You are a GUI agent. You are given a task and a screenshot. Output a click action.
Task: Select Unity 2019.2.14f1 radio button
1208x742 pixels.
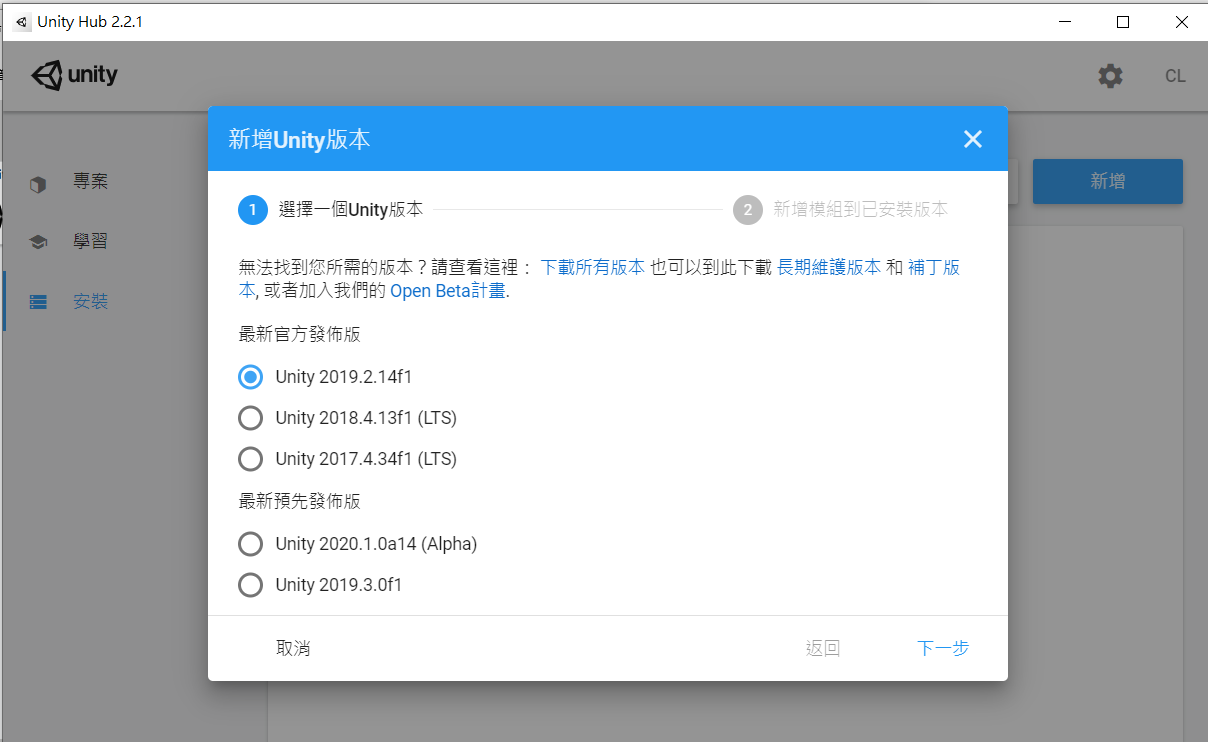pos(251,377)
